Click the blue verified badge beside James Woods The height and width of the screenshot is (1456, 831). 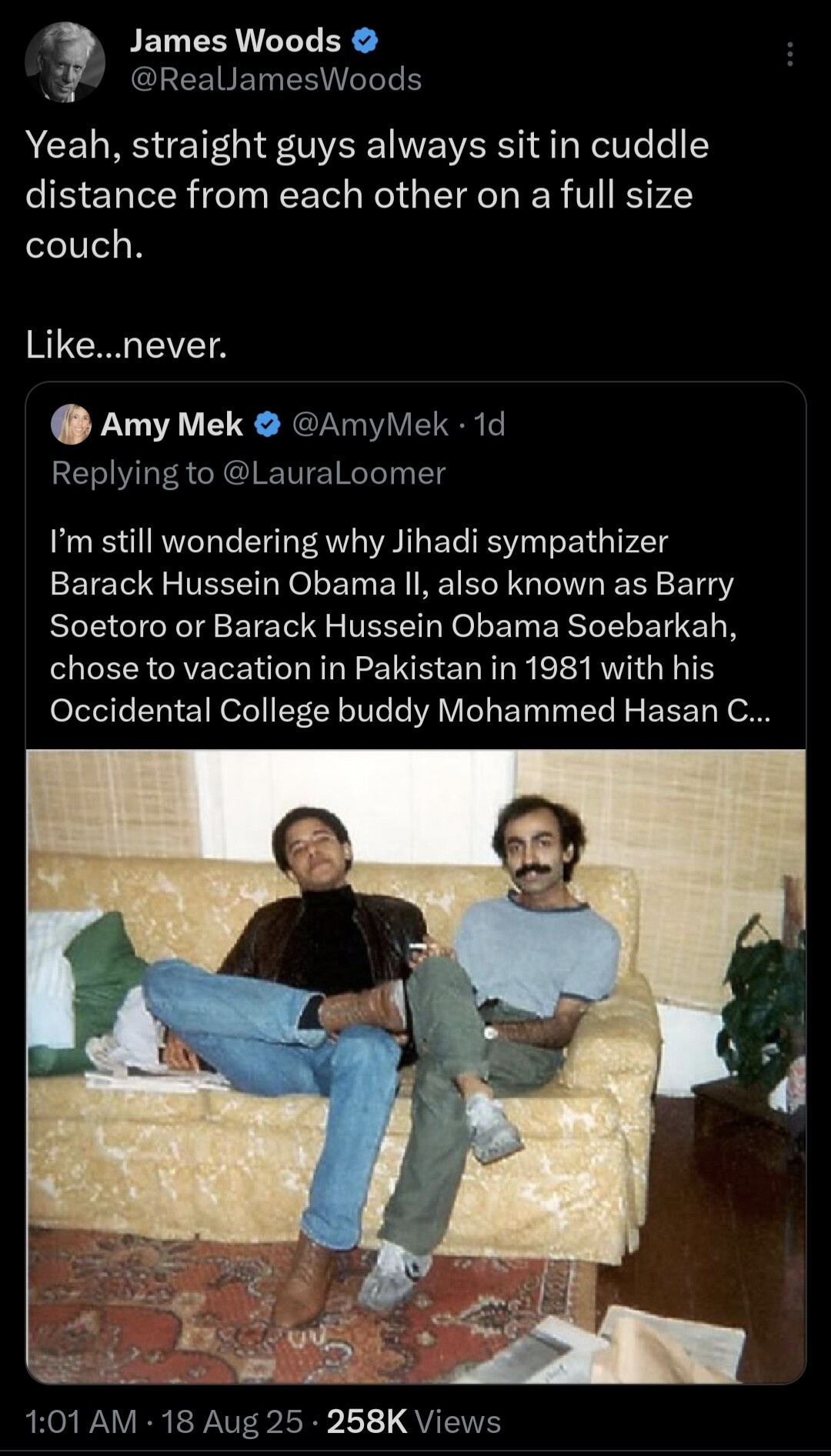[365, 42]
